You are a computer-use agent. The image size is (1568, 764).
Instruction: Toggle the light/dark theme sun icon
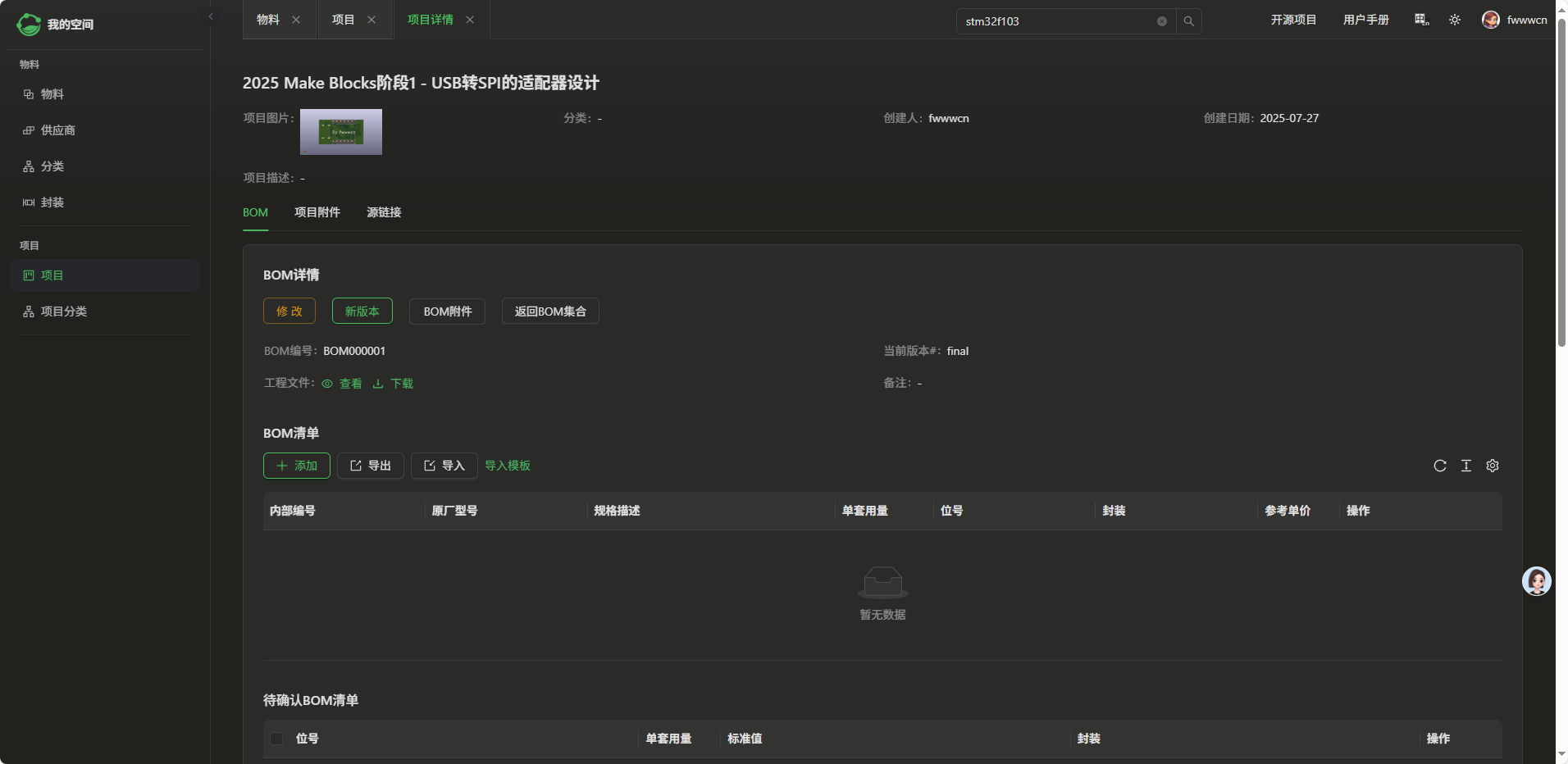click(x=1455, y=20)
